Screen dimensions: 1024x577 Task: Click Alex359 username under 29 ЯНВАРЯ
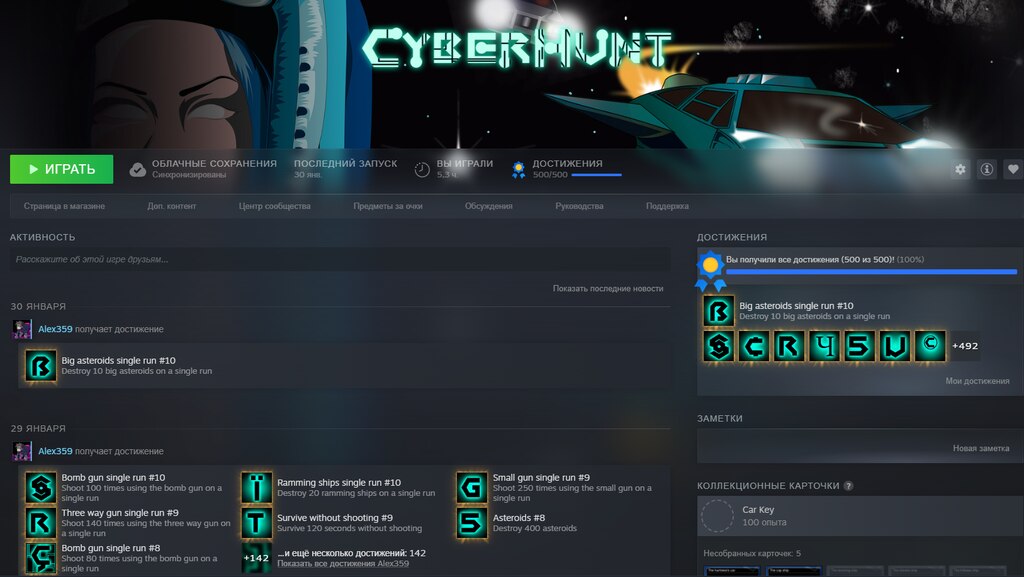tap(55, 451)
